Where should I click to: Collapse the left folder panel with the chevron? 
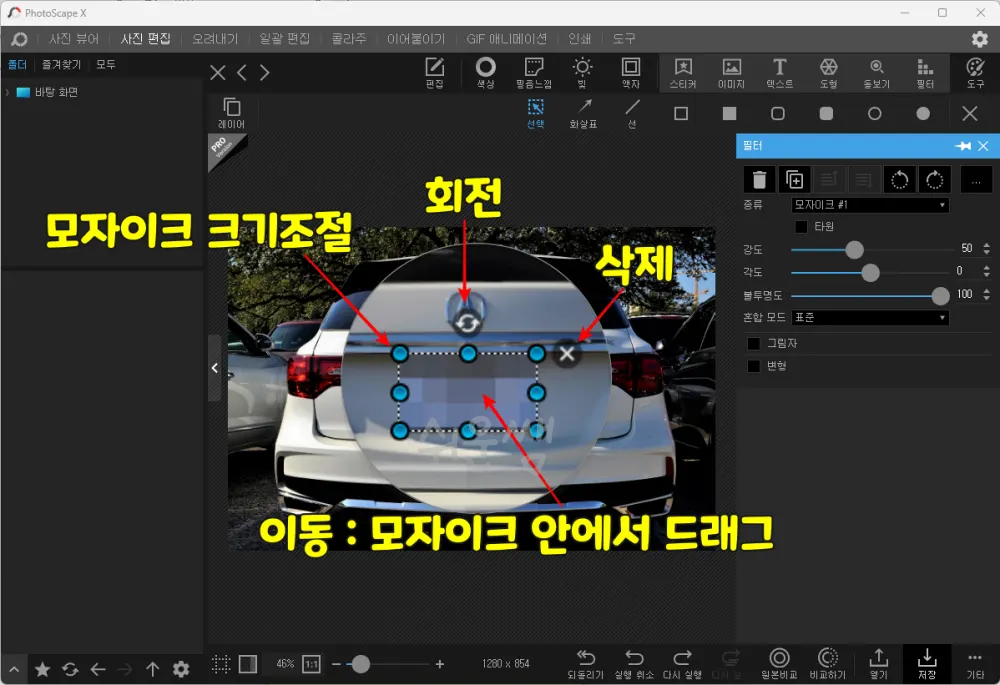[x=214, y=367]
